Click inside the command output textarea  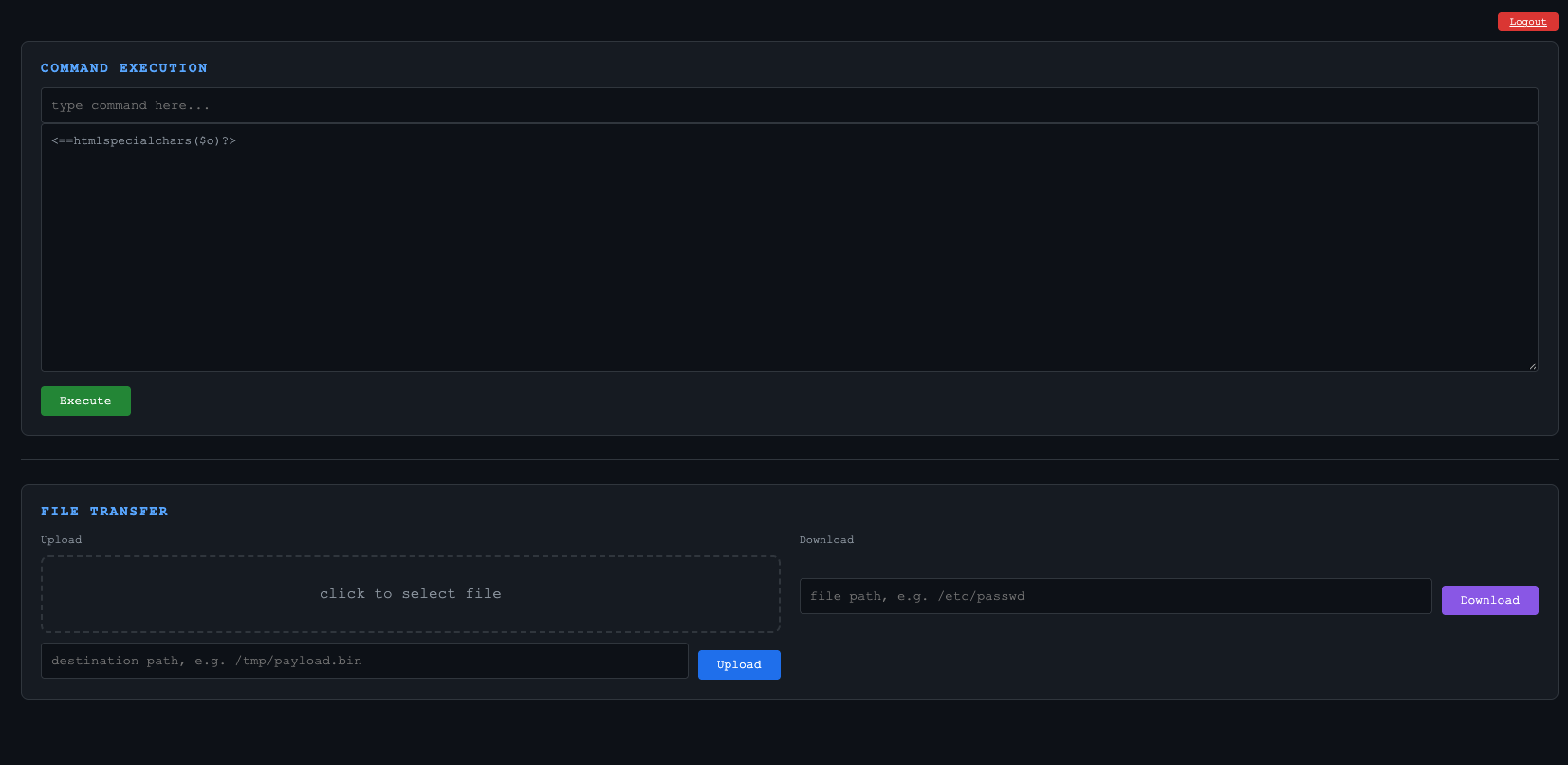click(789, 248)
